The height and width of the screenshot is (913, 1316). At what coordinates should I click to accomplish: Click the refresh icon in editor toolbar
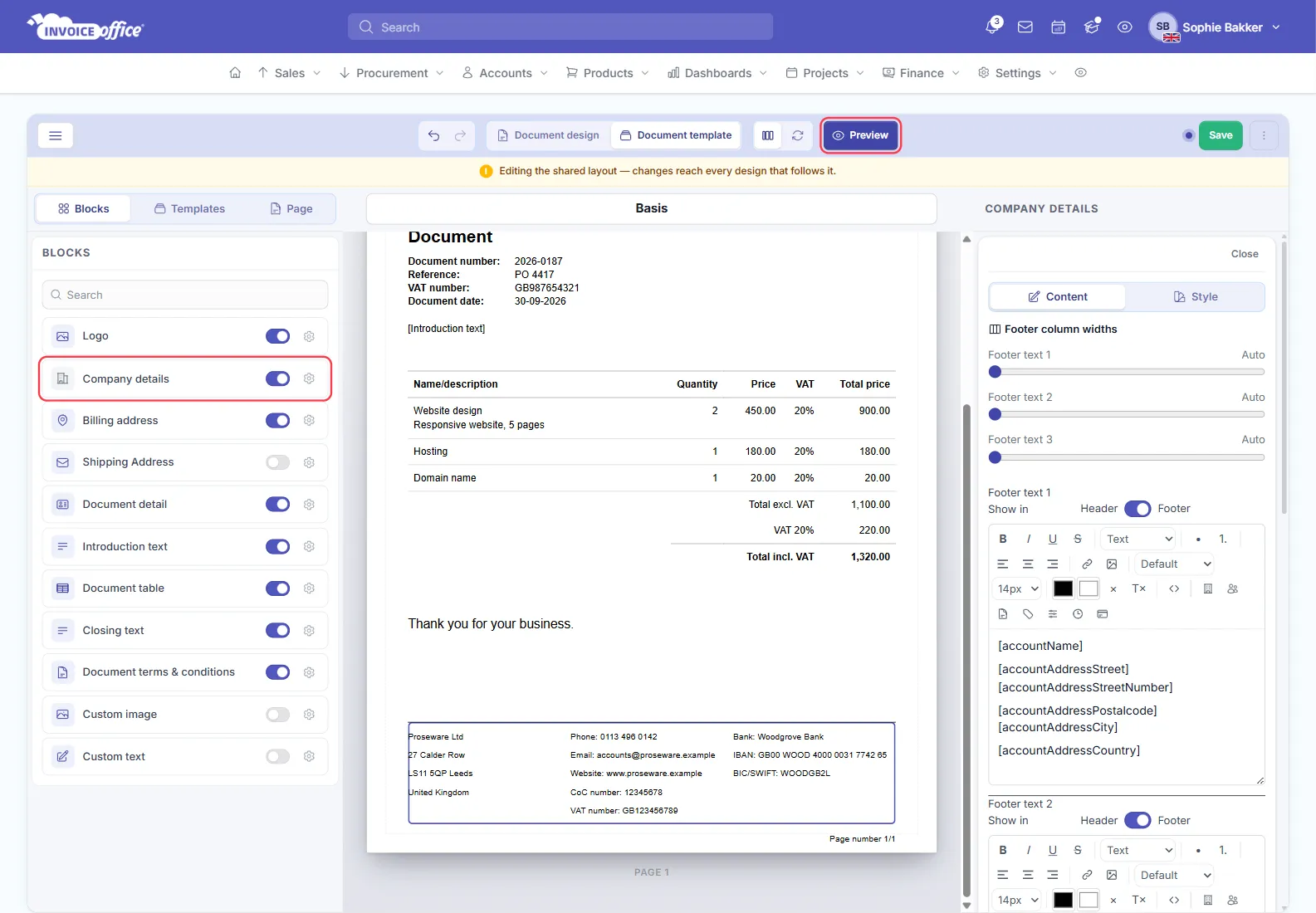coord(798,135)
